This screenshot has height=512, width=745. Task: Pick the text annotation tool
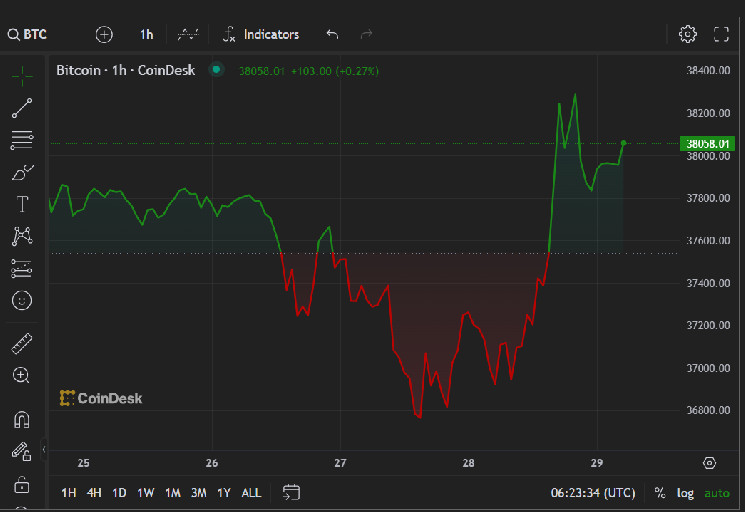tap(22, 204)
